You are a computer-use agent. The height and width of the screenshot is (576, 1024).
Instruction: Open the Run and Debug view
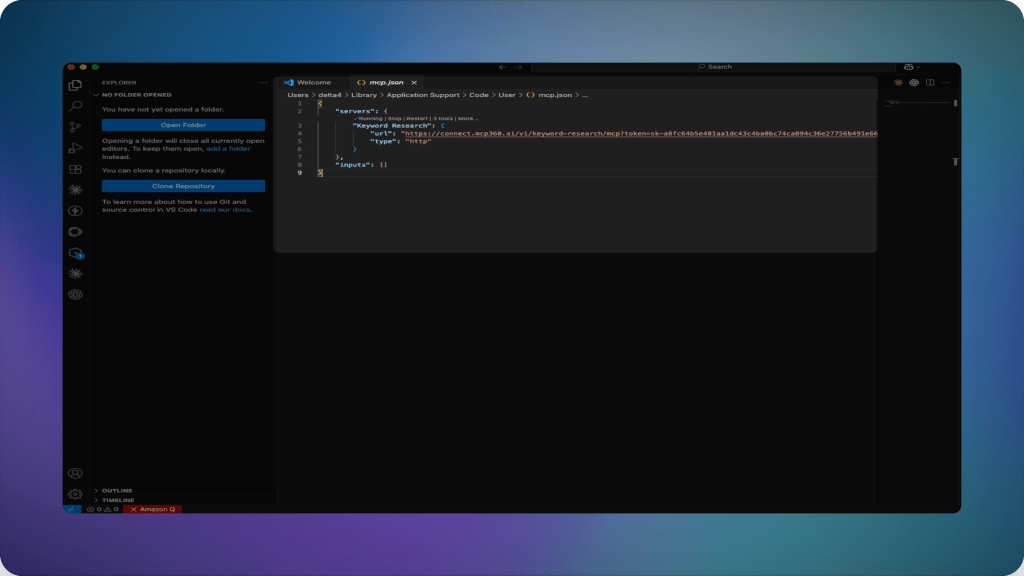click(76, 148)
